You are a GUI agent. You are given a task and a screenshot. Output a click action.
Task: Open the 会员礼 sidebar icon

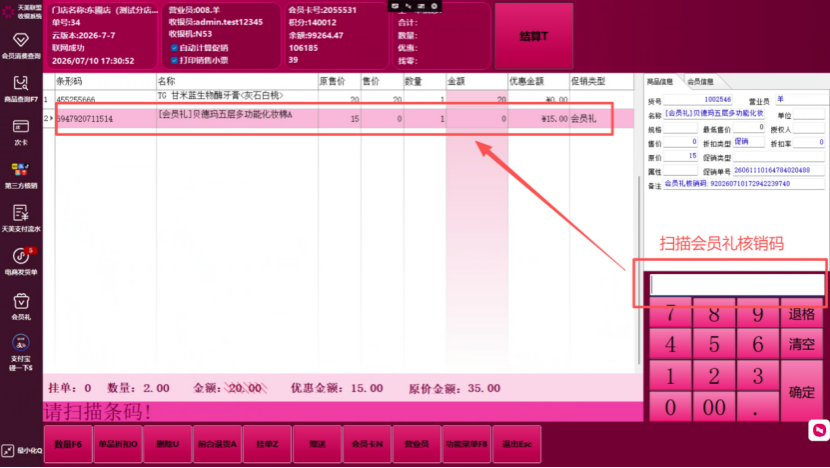point(21,307)
